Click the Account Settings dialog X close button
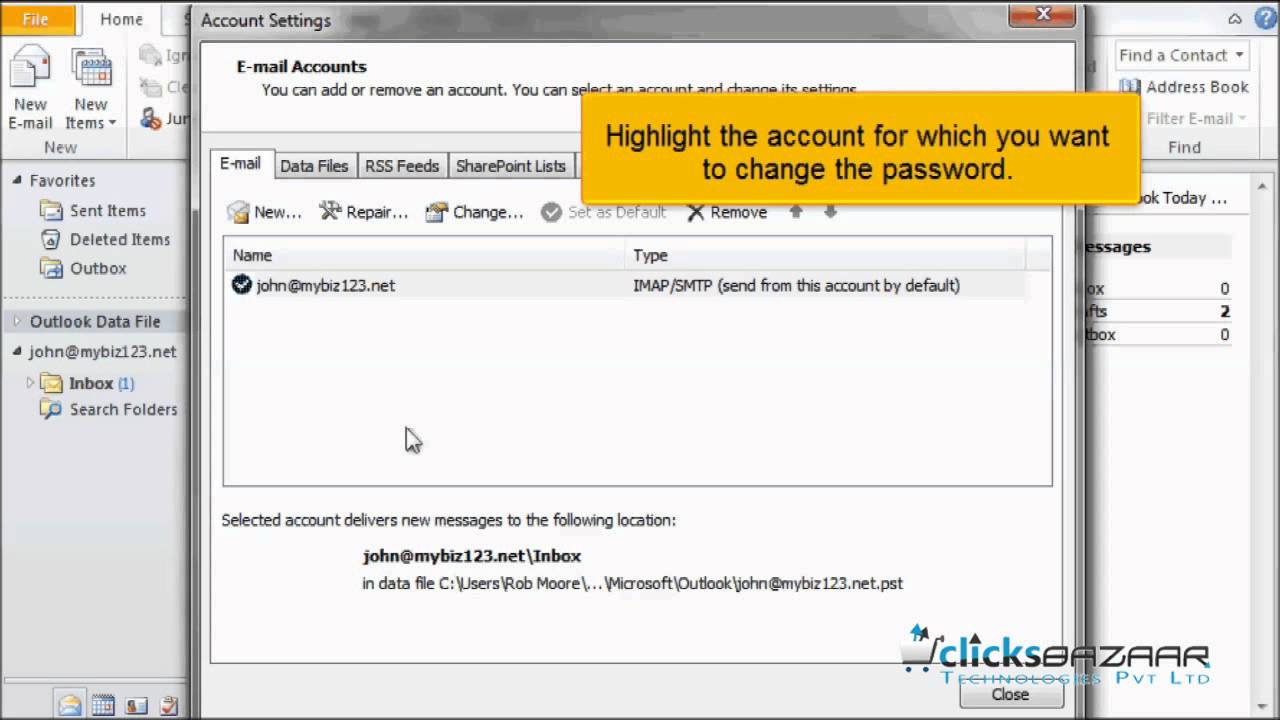Image resolution: width=1280 pixels, height=720 pixels. [x=1043, y=14]
